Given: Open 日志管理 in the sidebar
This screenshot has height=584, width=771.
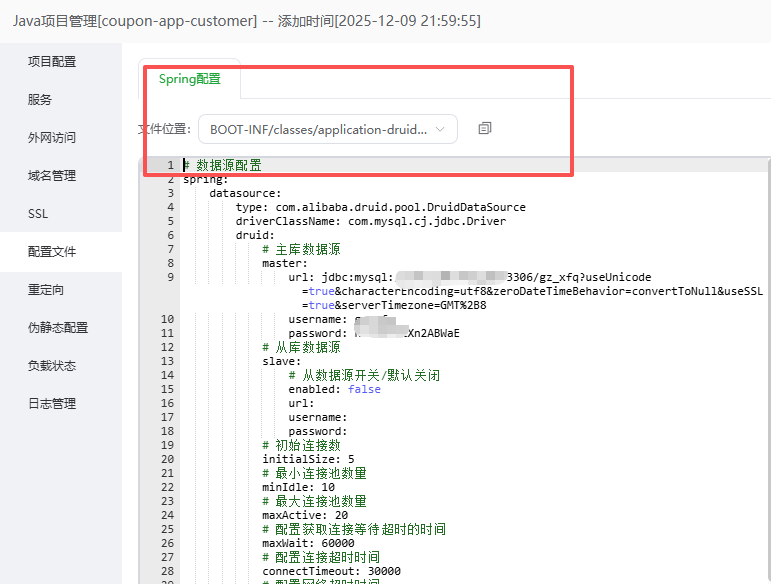Looking at the screenshot, I should tap(52, 404).
